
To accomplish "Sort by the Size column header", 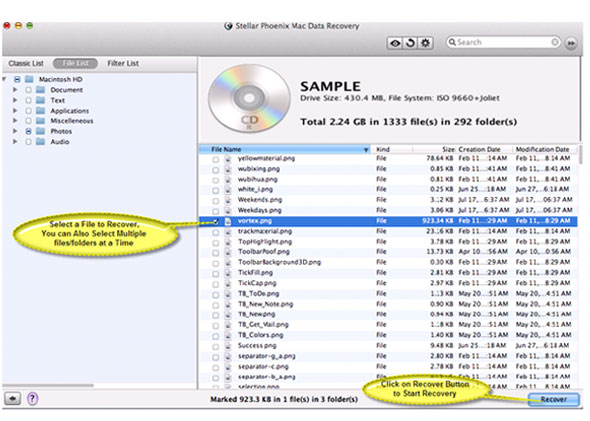I will (434, 149).
